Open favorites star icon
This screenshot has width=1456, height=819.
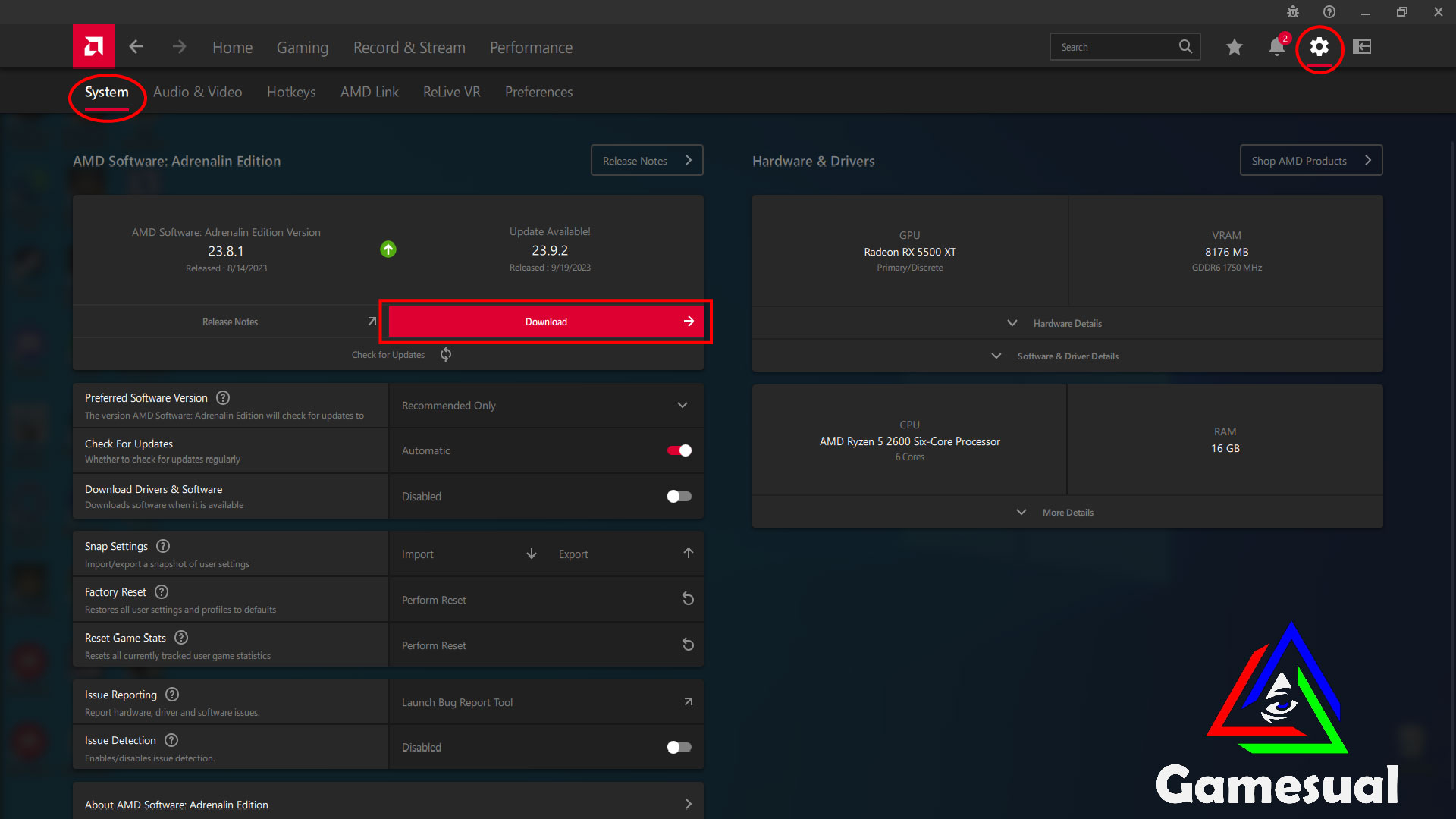(1235, 47)
